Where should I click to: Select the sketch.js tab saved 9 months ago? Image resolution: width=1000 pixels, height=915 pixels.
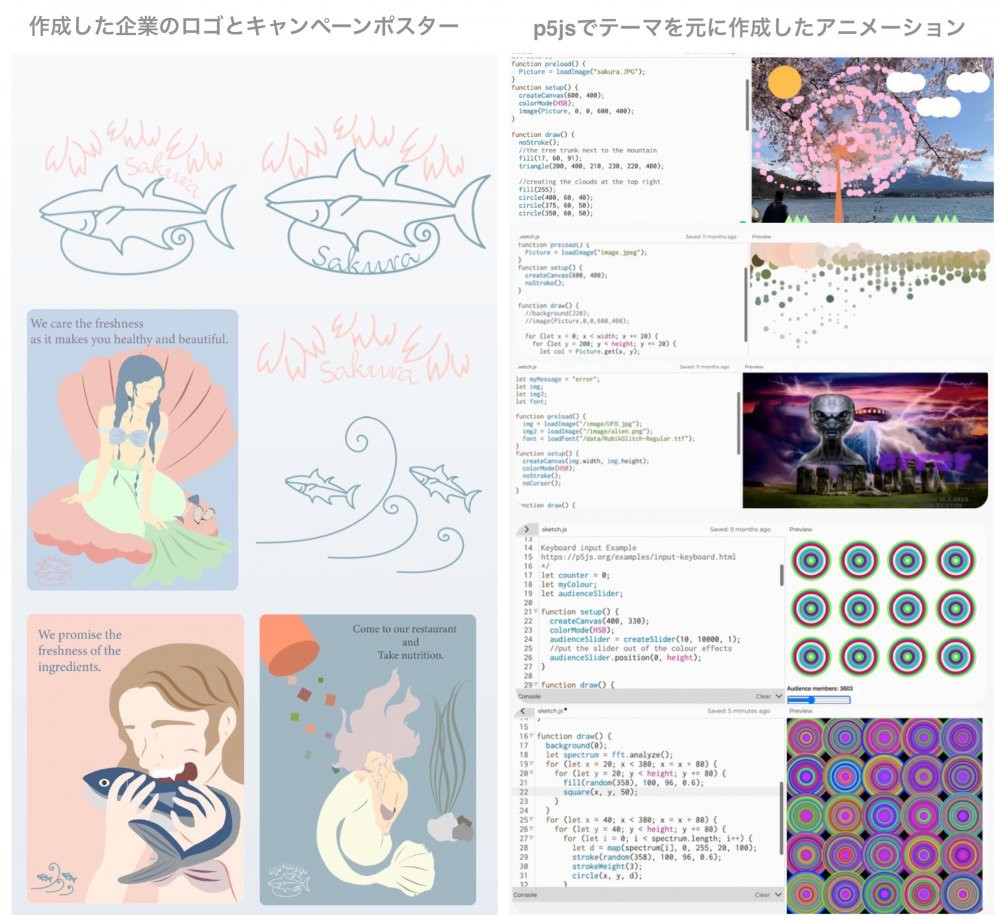pos(556,529)
